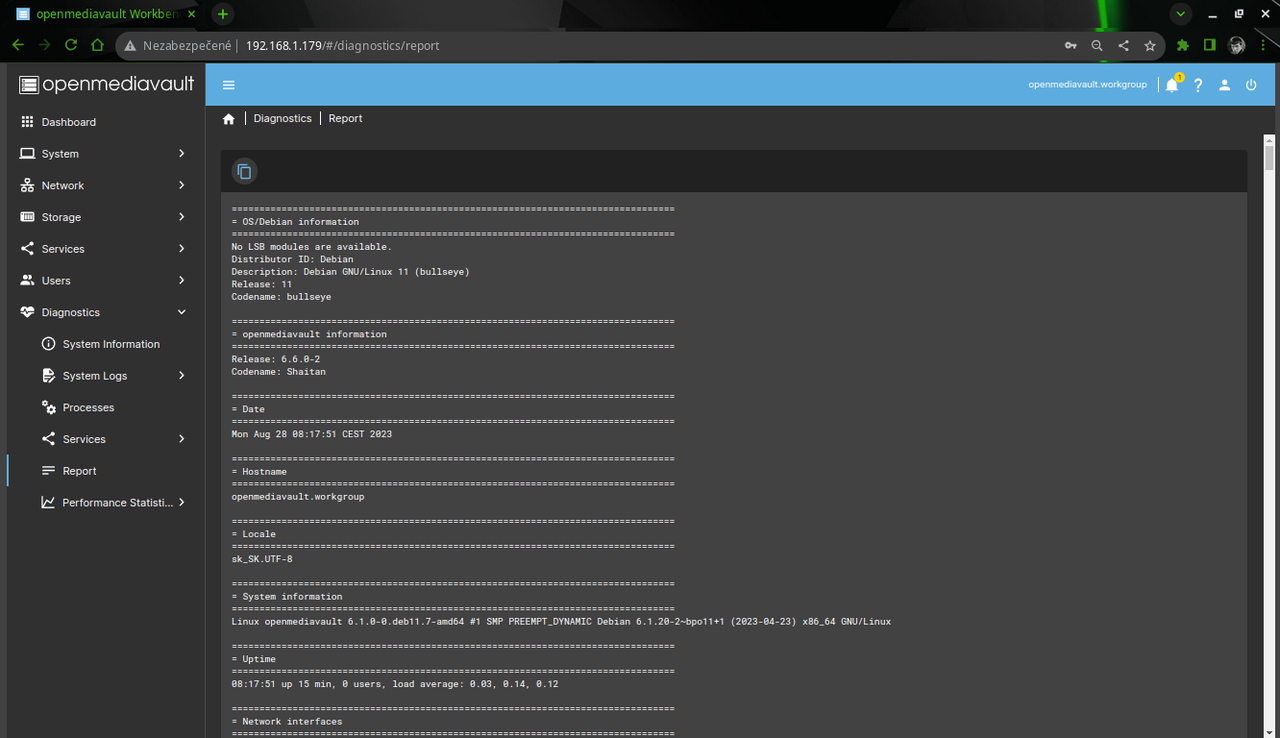Share this page icon in address bar
The width and height of the screenshot is (1280, 738).
point(1123,45)
